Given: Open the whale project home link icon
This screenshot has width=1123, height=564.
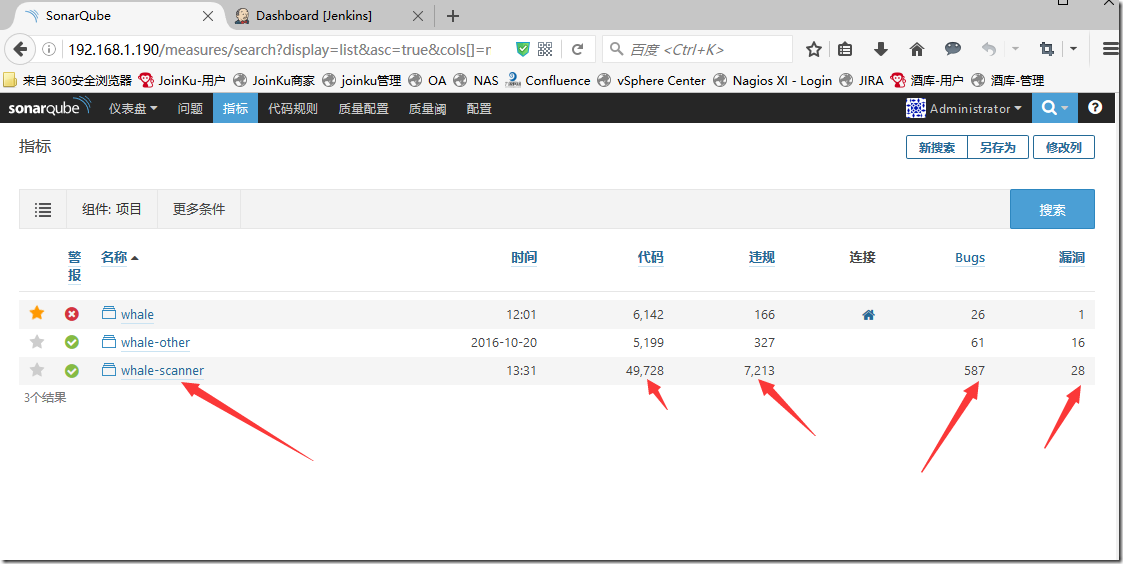Looking at the screenshot, I should 868,314.
